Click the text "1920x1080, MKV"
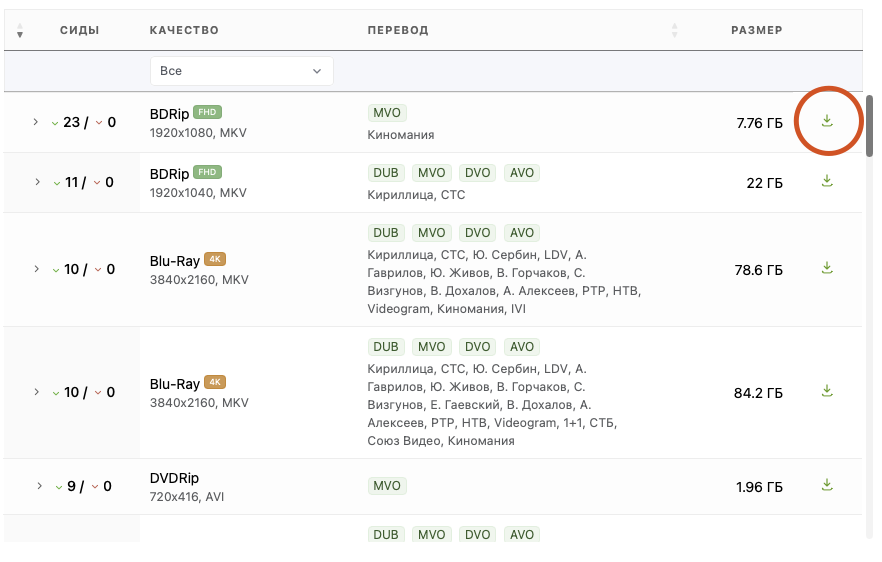 (x=198, y=133)
